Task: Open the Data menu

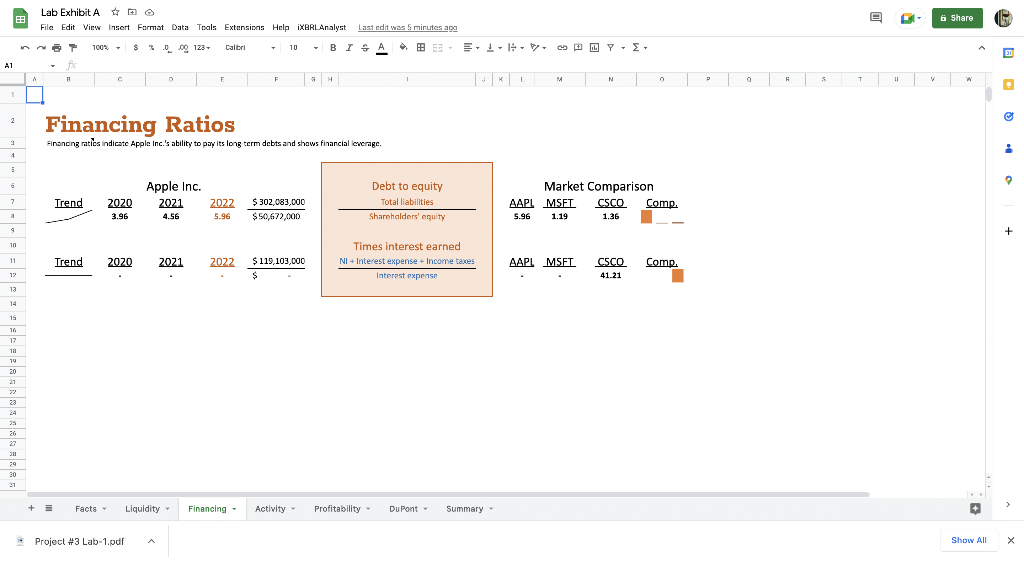Action: coord(180,27)
